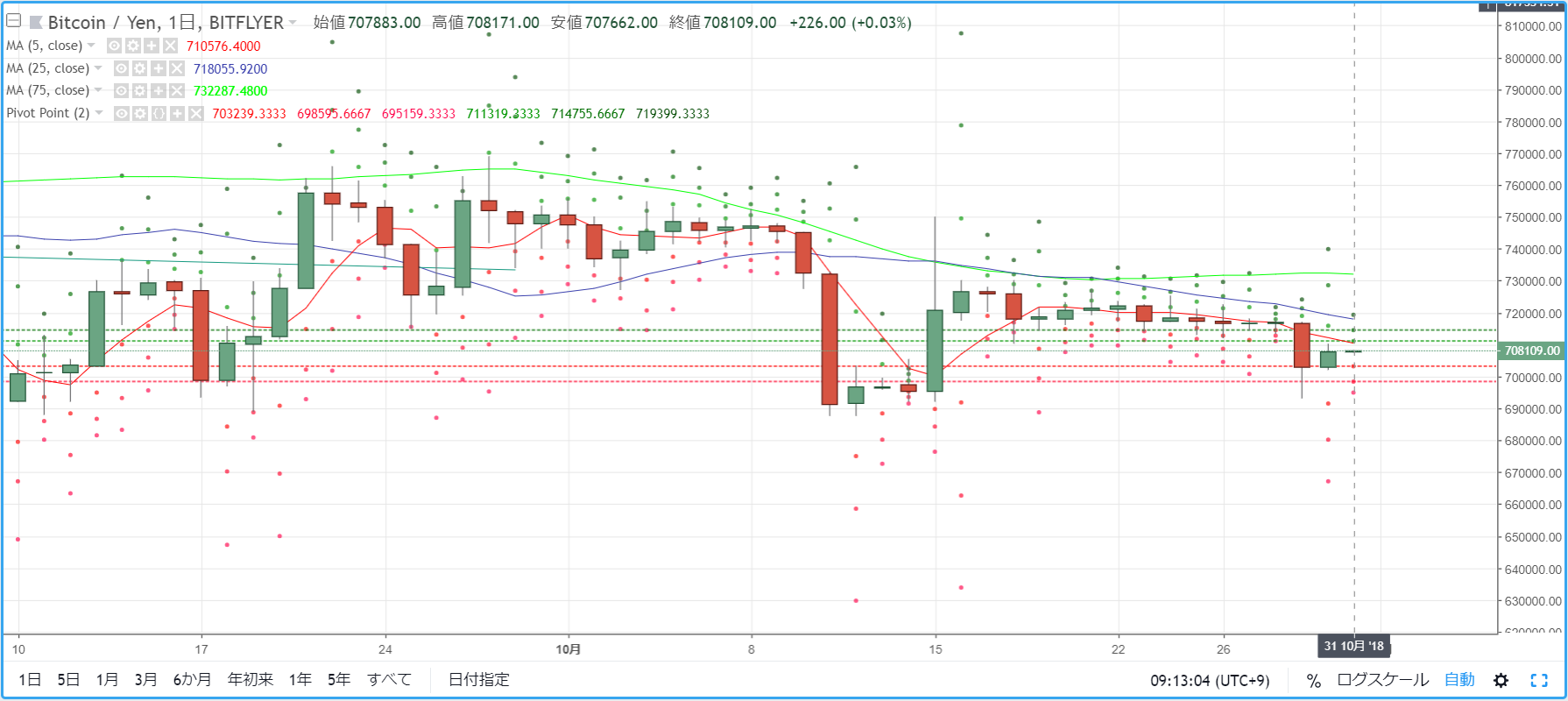Expand the MA (25, close) dropdown arrow

[98, 68]
